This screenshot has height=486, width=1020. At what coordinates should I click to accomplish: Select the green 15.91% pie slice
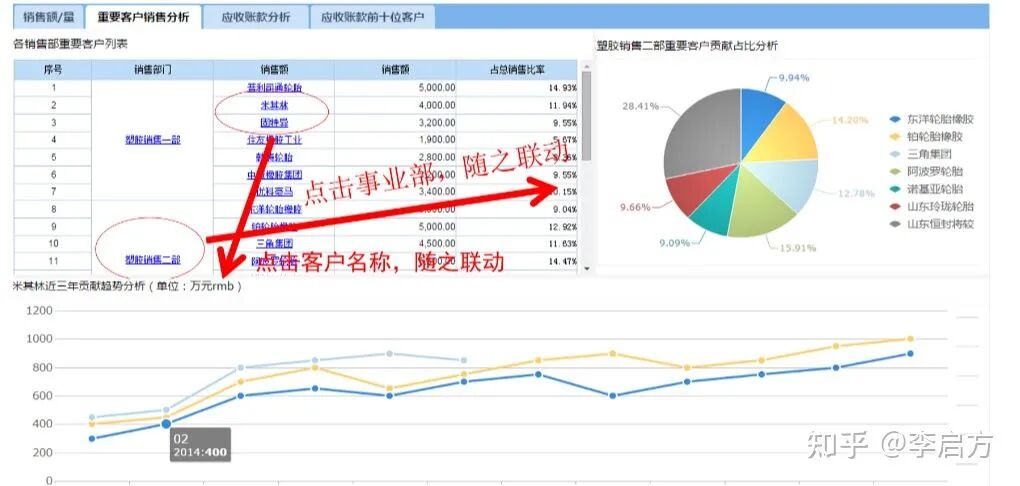[x=760, y=205]
